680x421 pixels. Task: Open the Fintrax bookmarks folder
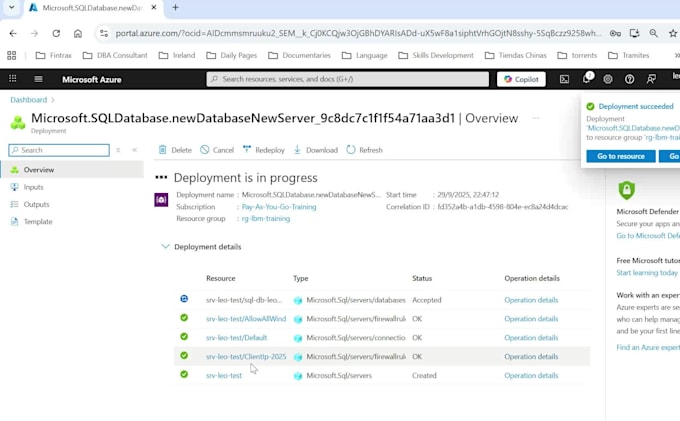[54, 55]
